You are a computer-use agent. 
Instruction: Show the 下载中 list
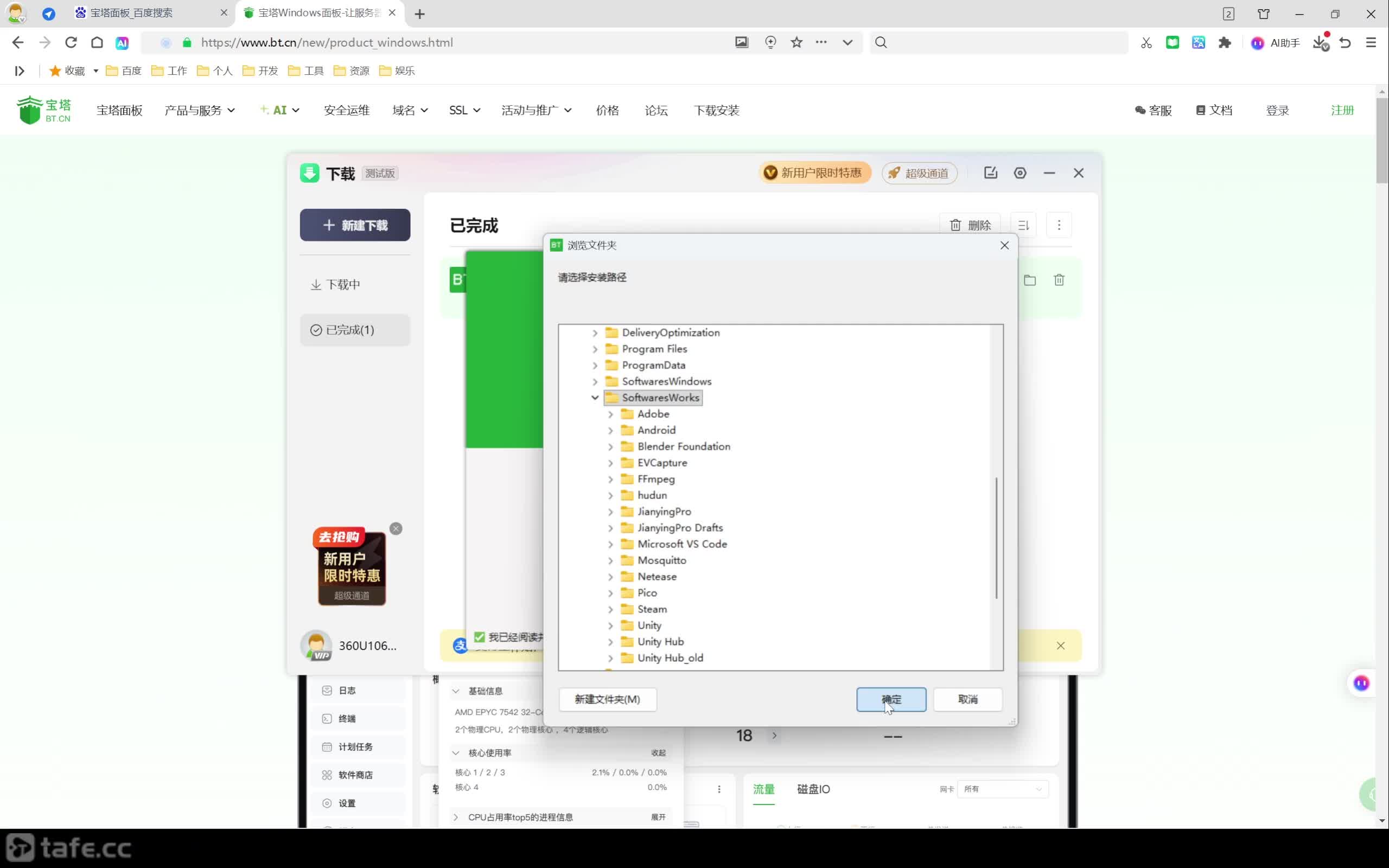[355, 285]
